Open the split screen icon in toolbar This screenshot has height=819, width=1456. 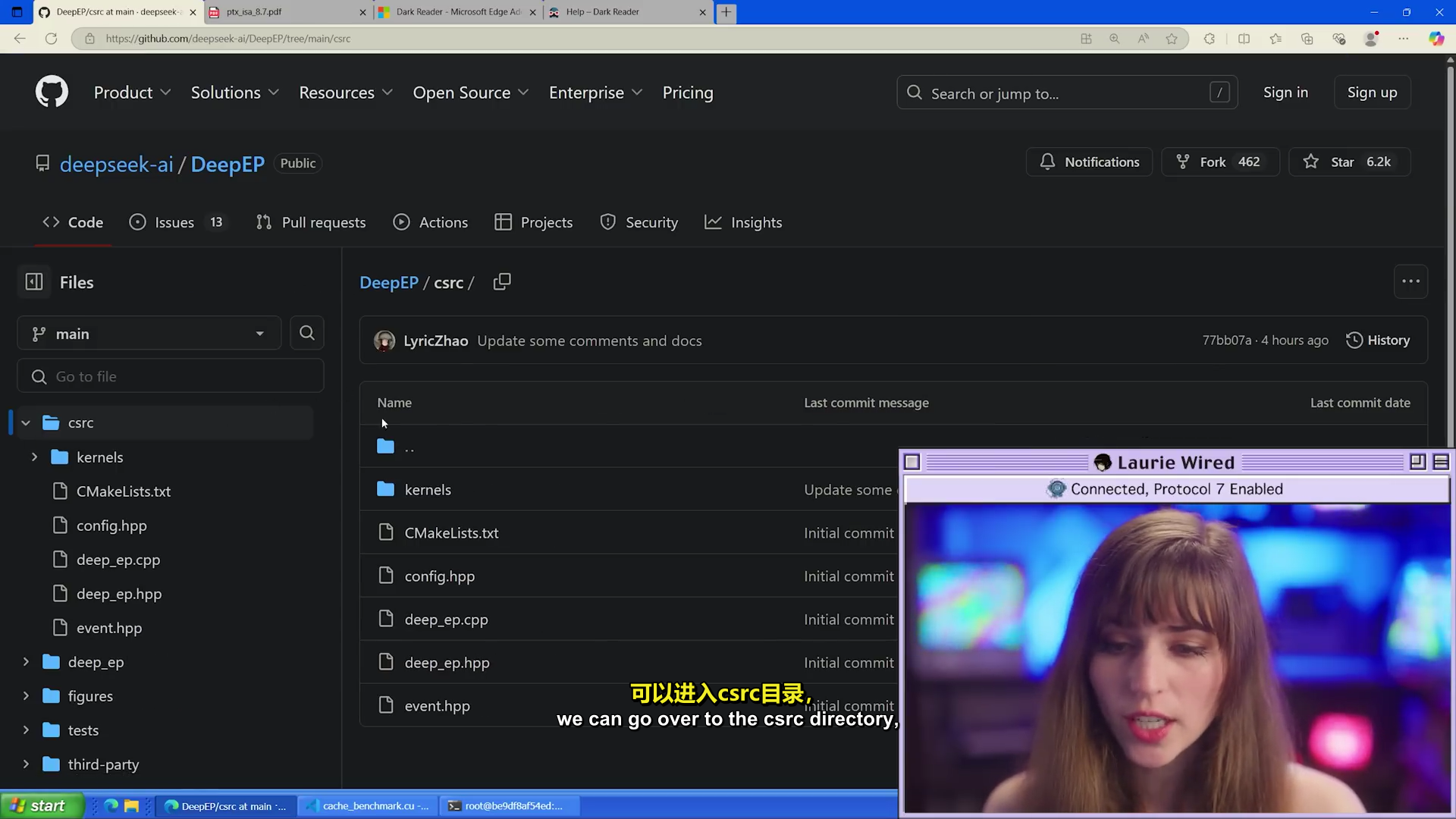click(1244, 39)
